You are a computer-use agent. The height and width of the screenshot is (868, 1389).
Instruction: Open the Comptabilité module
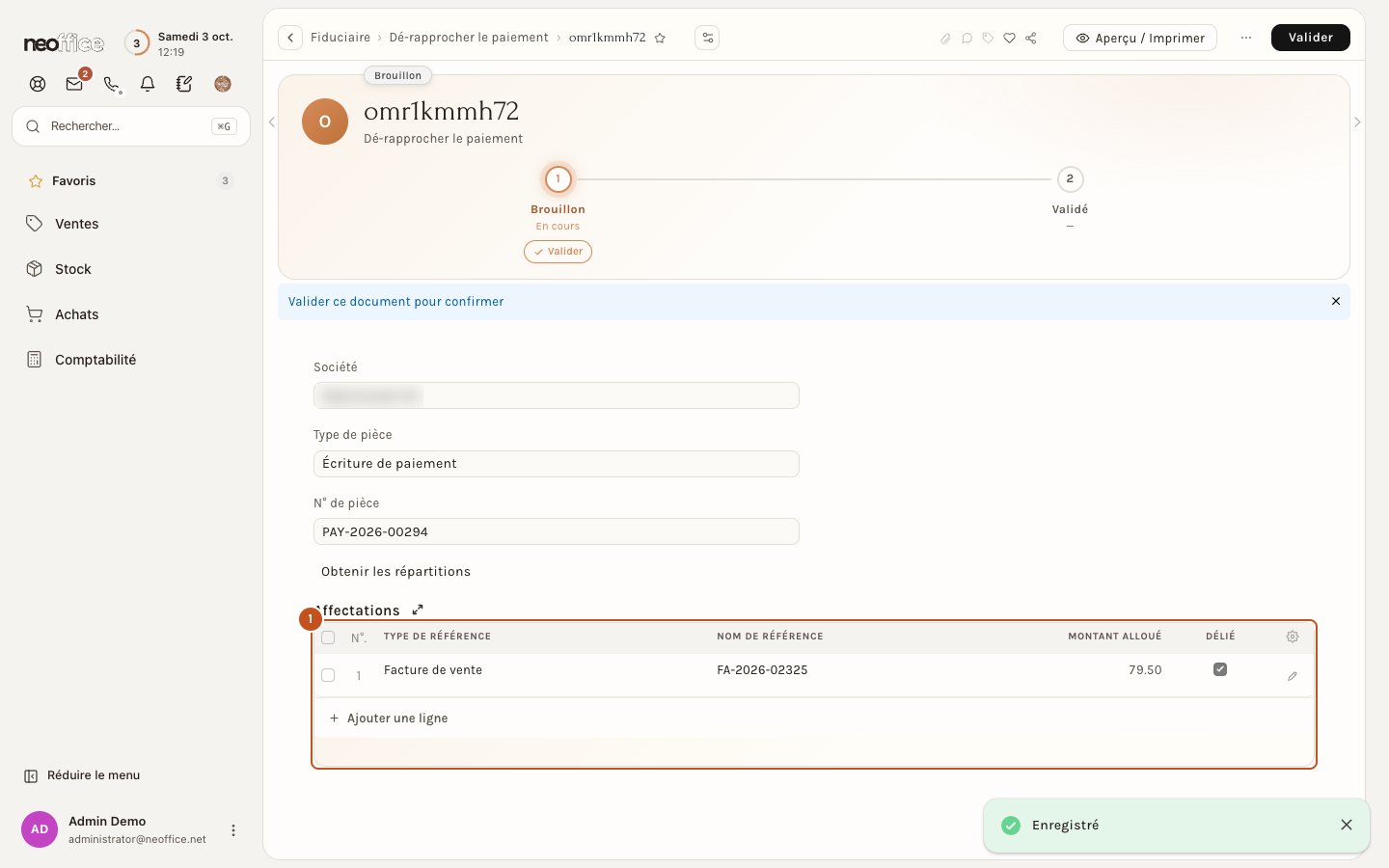[131, 360]
